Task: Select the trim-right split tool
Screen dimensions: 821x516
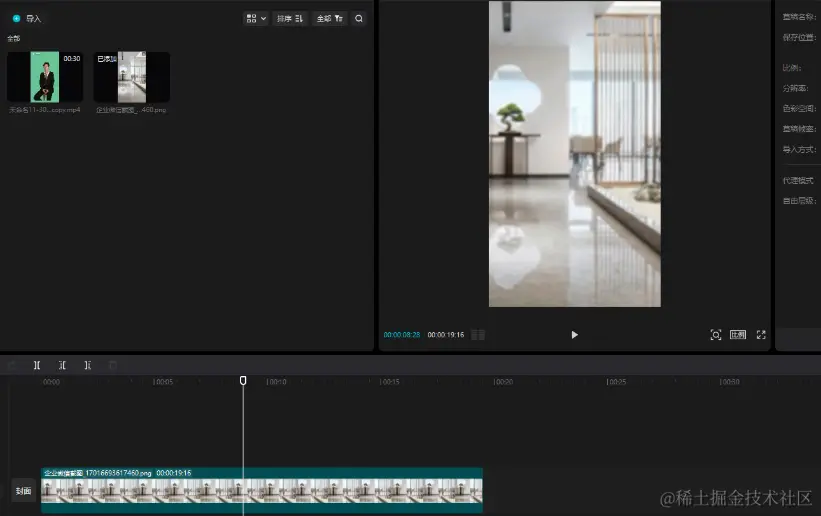Action: (x=87, y=365)
